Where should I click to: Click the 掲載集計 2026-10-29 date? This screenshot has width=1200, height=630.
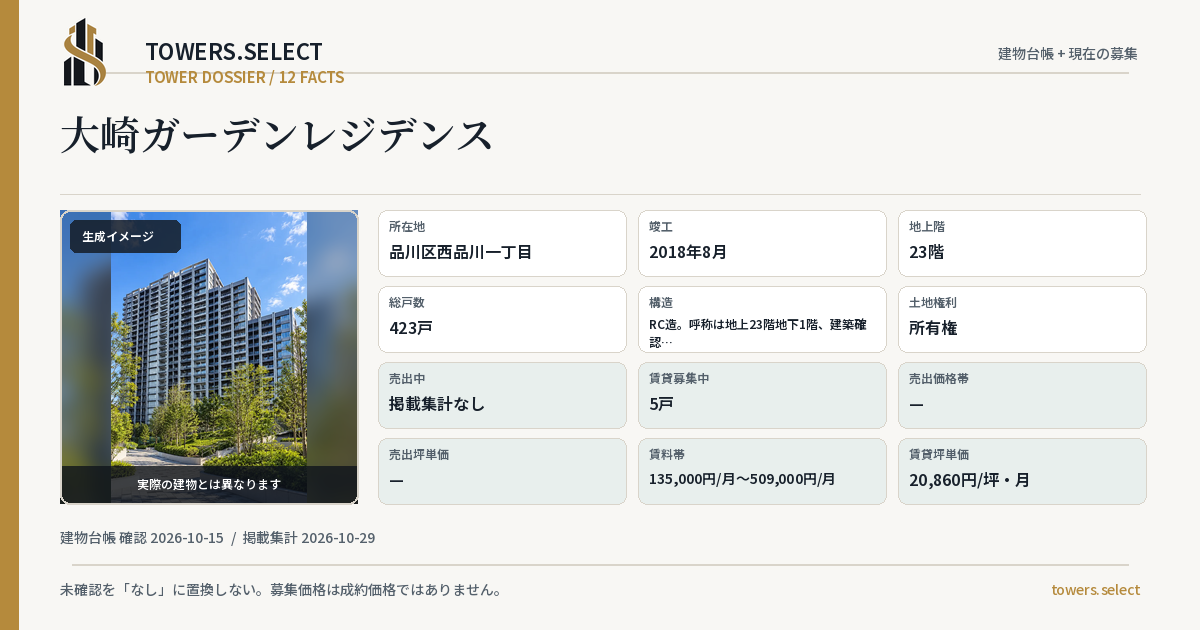pyautogui.click(x=309, y=538)
